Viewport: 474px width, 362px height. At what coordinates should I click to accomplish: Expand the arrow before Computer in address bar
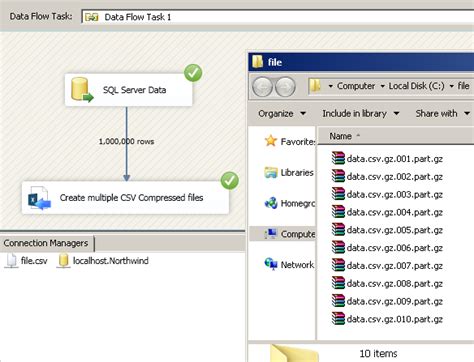(330, 86)
